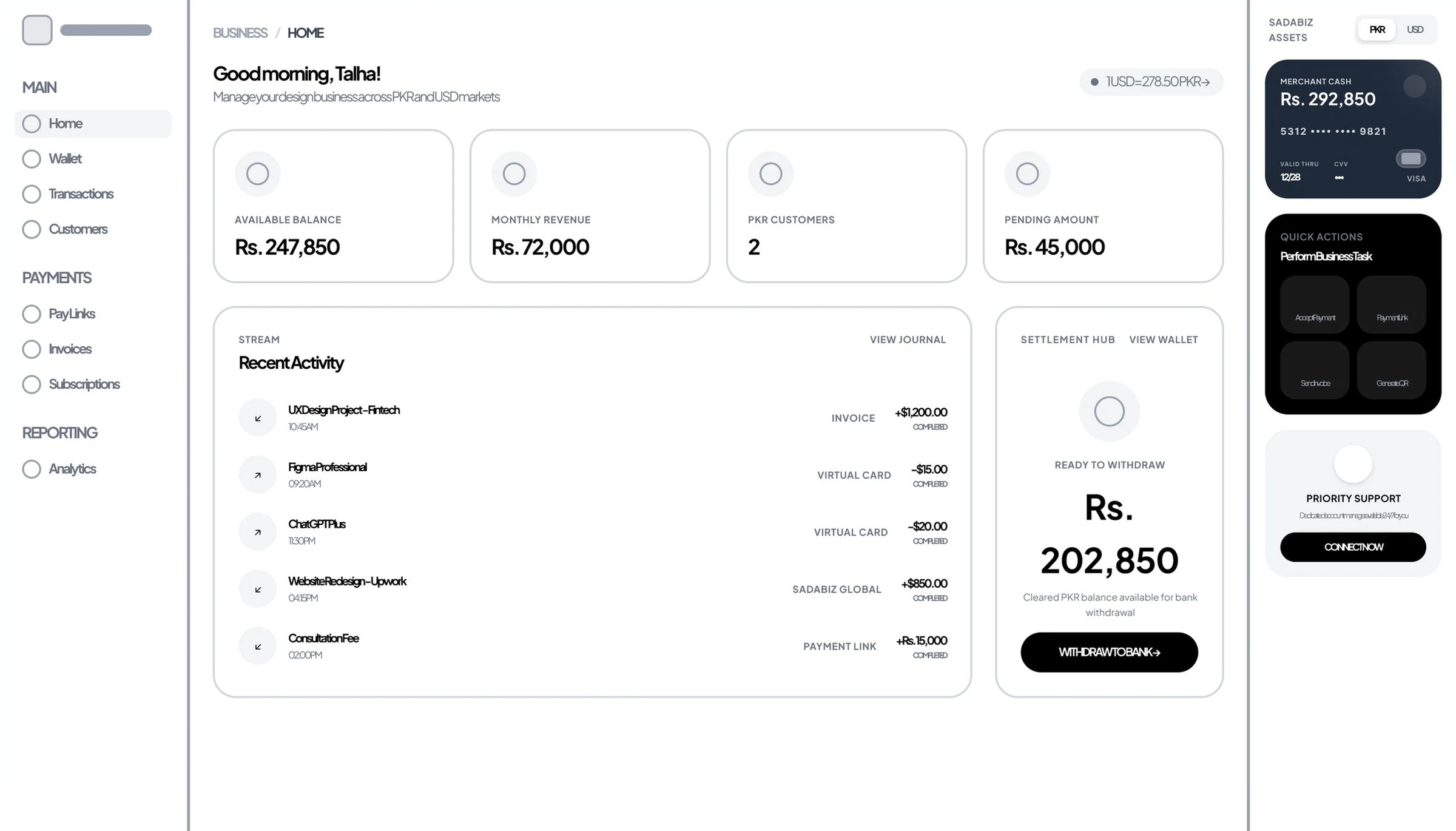Select the Accept Payment quick action
This screenshot has height=831, width=1456.
pyautogui.click(x=1315, y=304)
